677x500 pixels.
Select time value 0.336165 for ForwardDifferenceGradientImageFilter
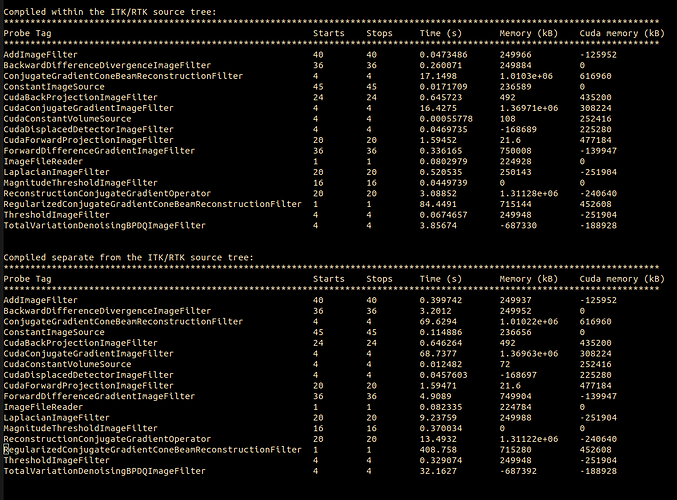[x=441, y=151]
